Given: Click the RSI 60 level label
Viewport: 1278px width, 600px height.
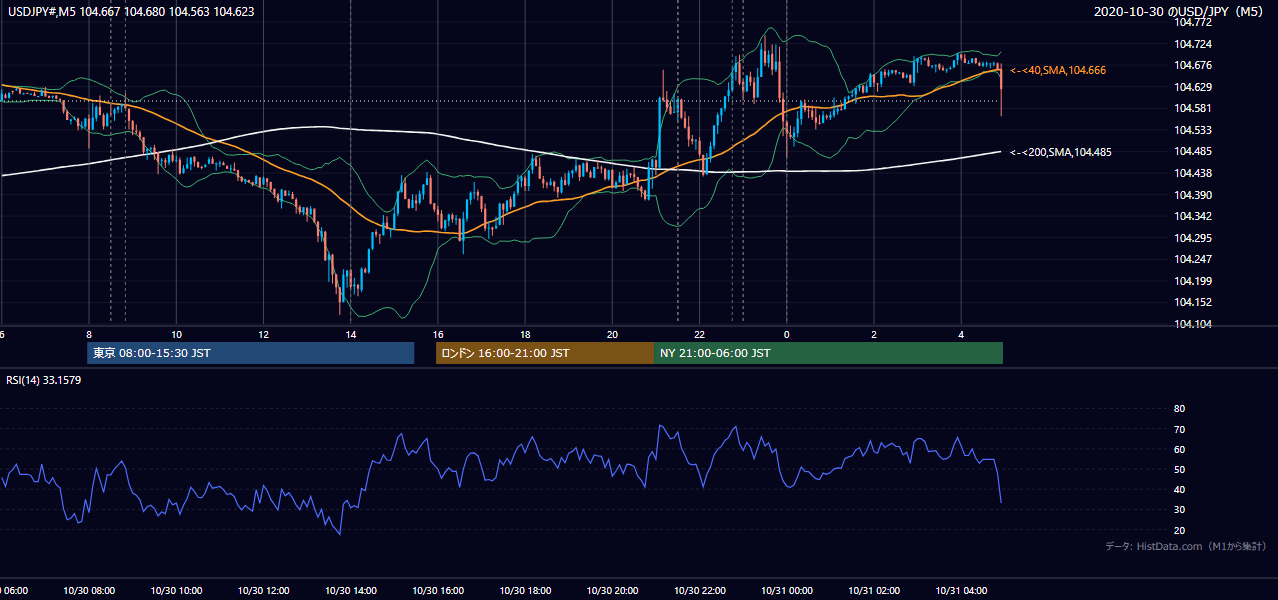Looking at the screenshot, I should pos(1179,449).
